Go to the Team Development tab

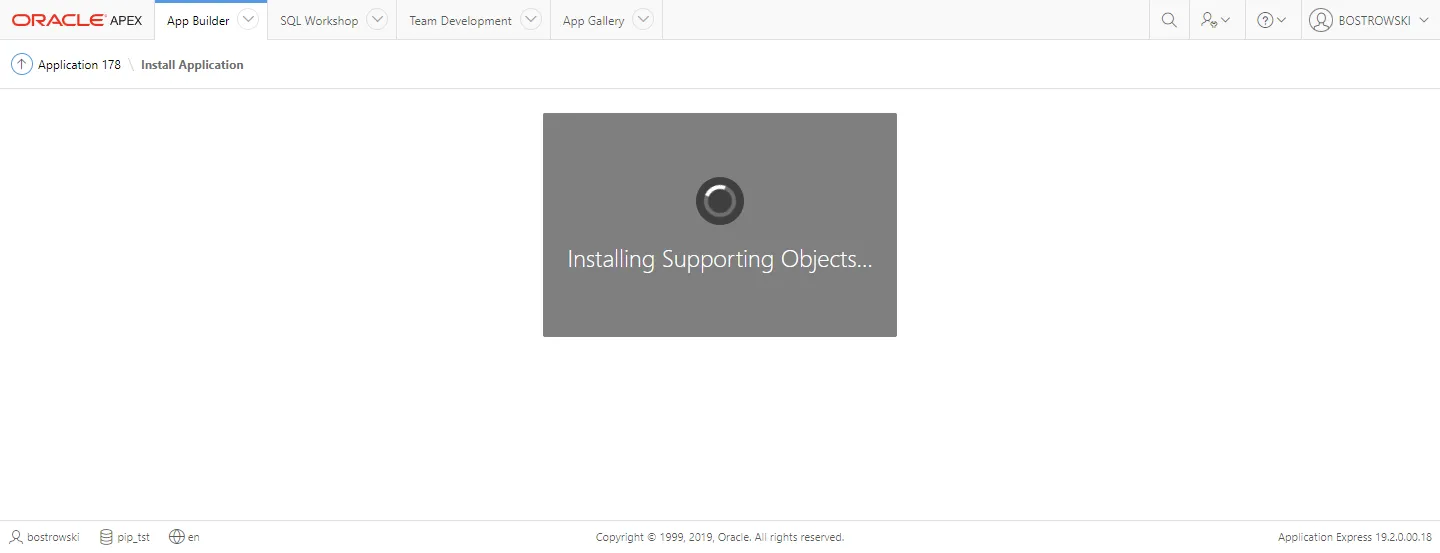tap(460, 21)
